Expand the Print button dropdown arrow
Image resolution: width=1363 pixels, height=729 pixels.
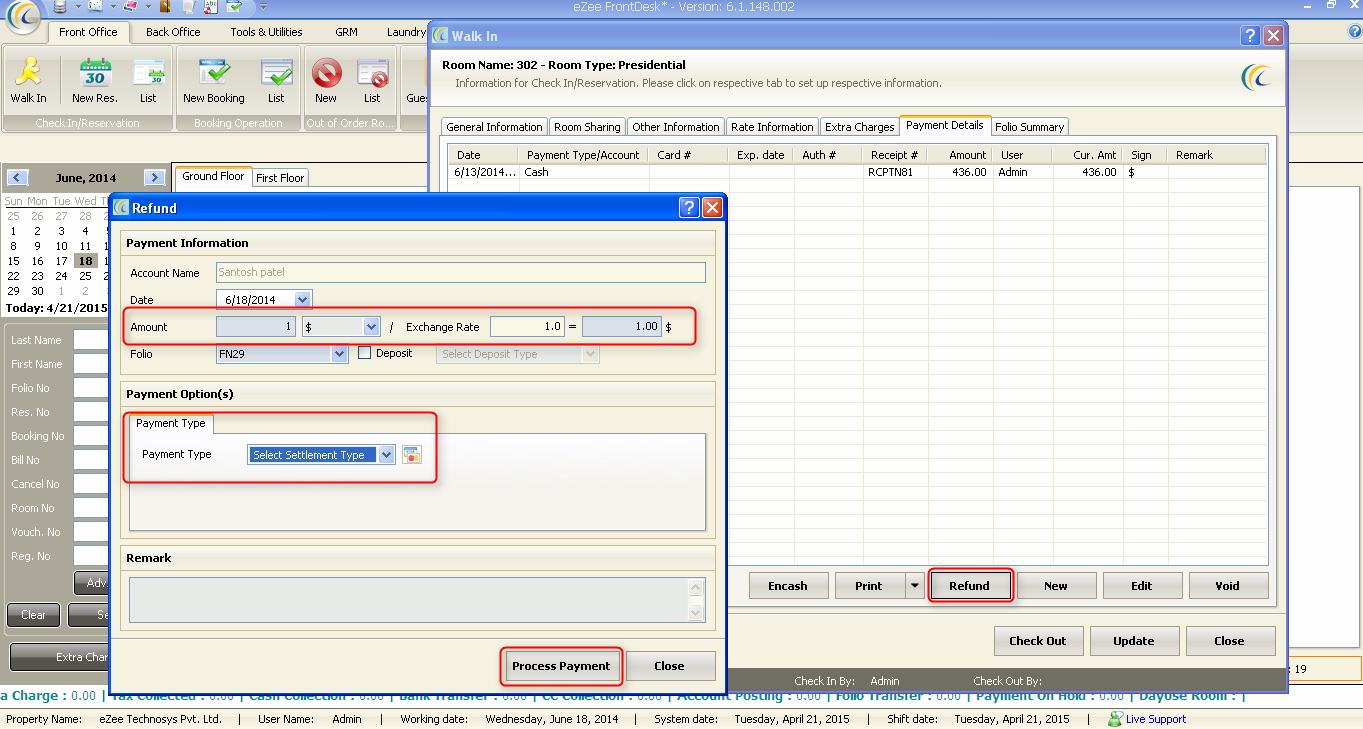(x=914, y=586)
